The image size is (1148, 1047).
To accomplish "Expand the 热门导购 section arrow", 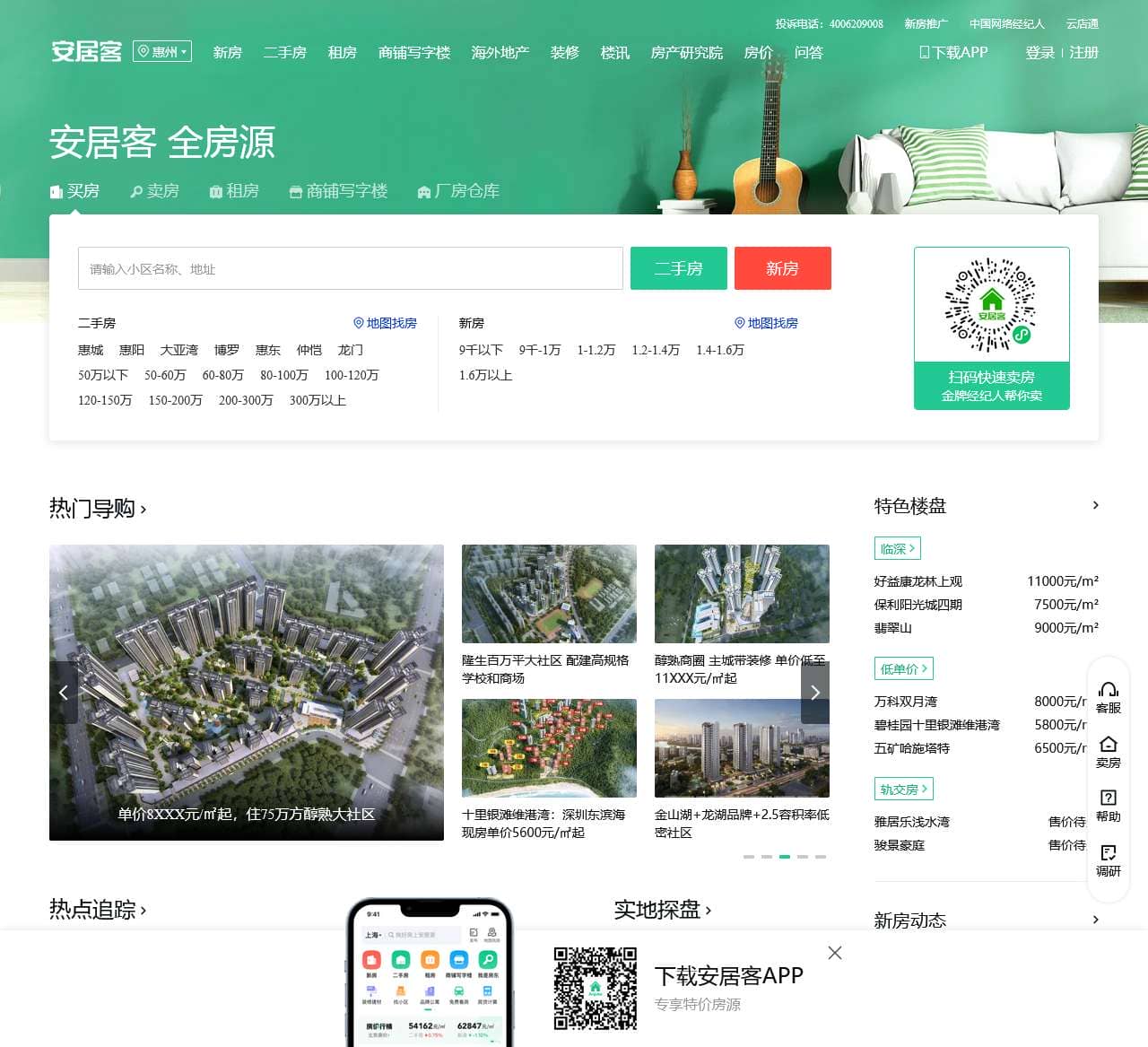I will point(143,510).
